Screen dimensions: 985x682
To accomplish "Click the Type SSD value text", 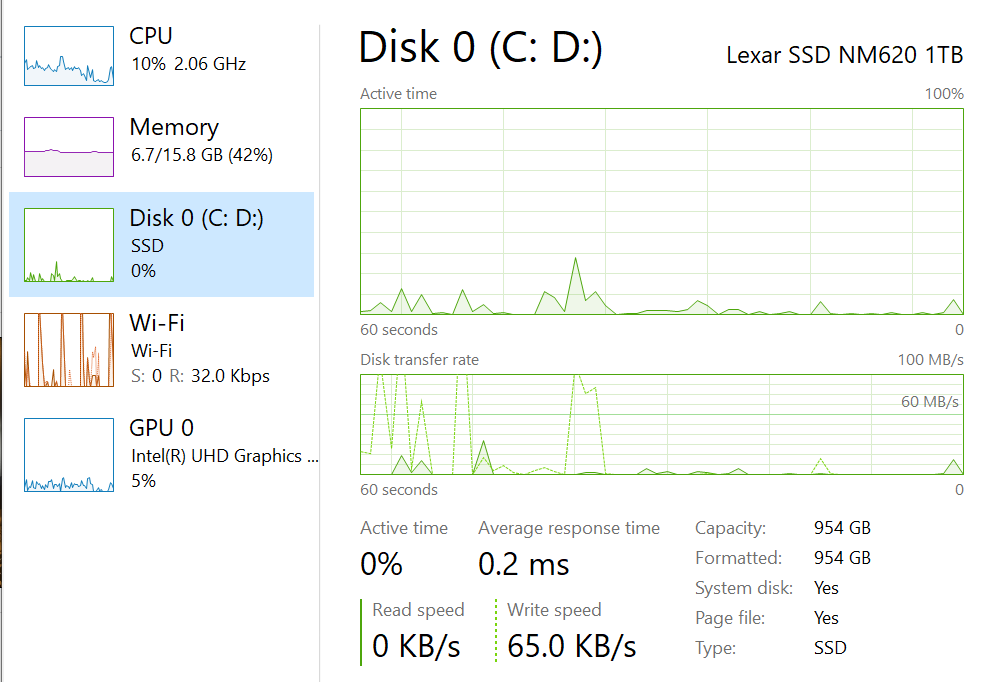I will [830, 648].
